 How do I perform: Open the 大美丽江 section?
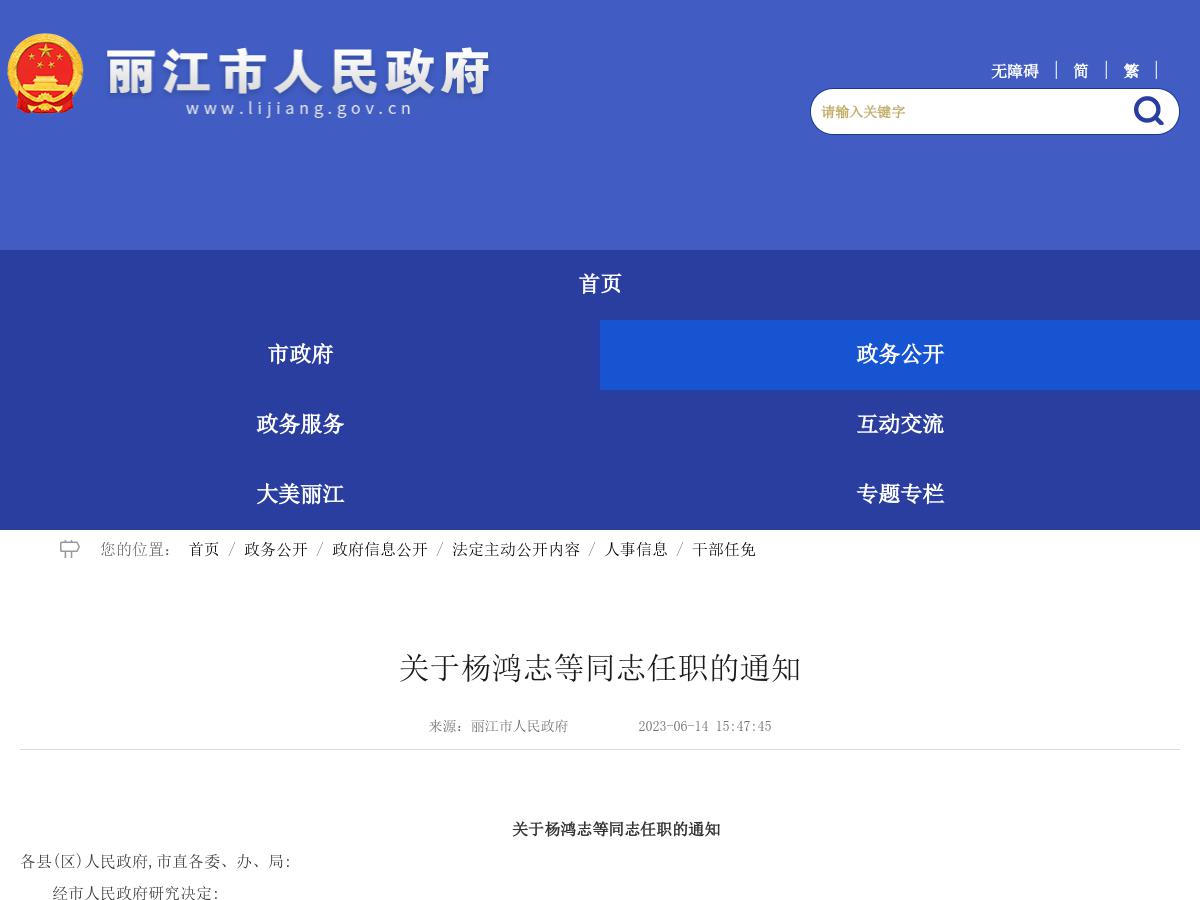[x=299, y=494]
